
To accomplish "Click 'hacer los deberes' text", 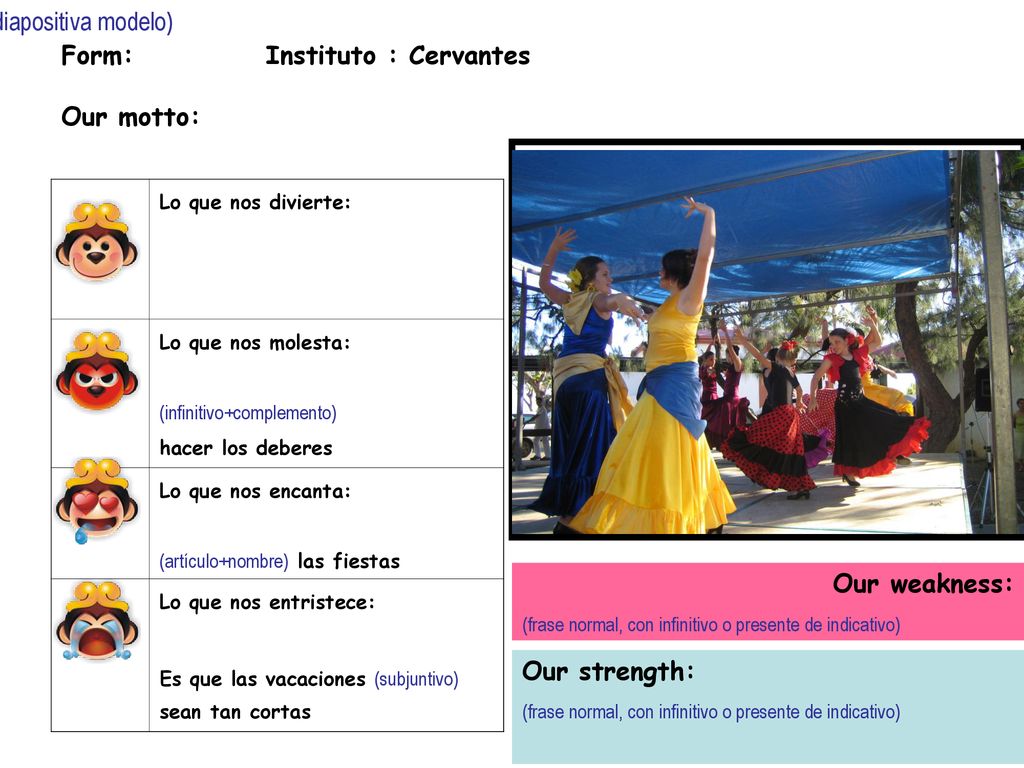I will click(246, 448).
